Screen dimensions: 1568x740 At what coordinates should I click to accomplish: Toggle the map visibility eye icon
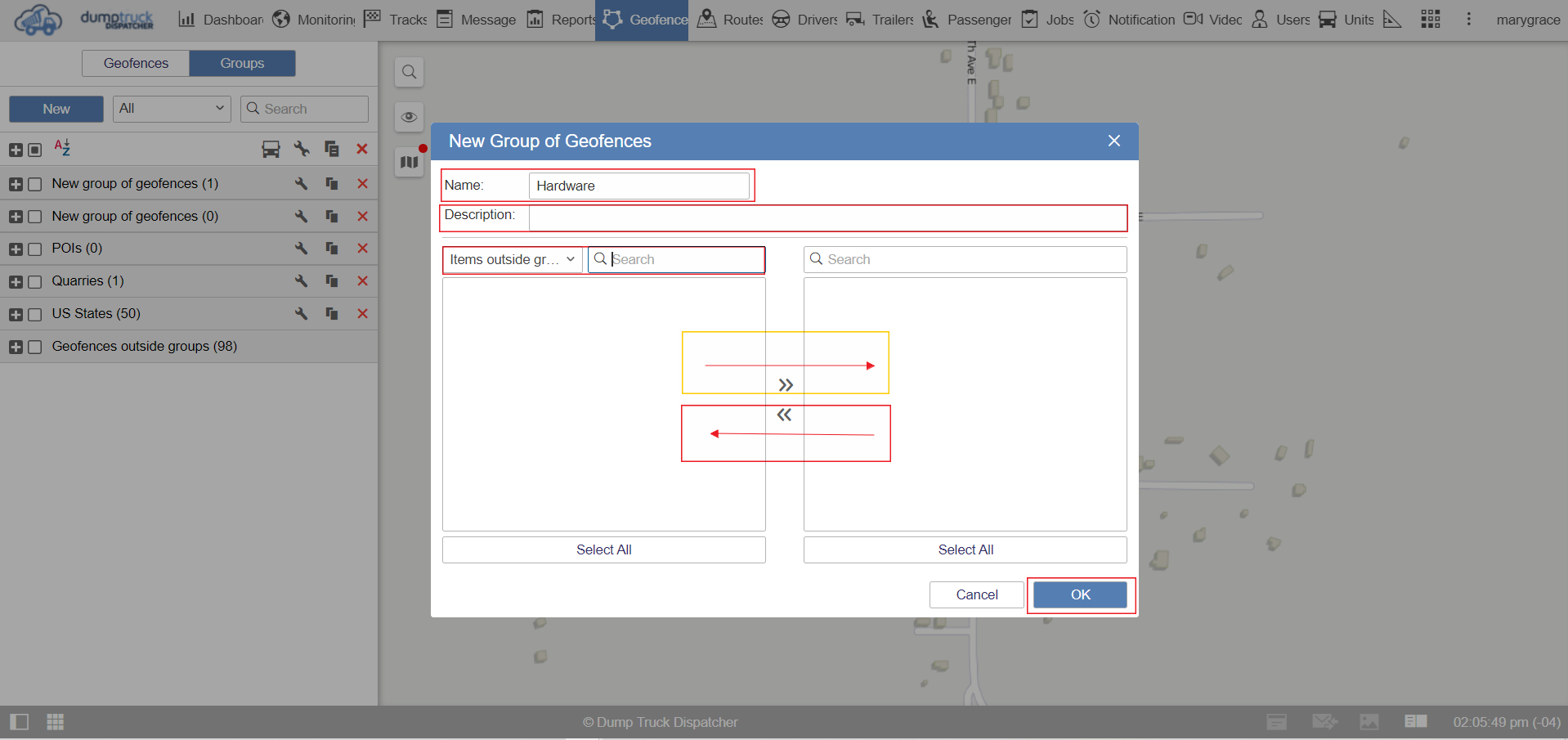(409, 117)
